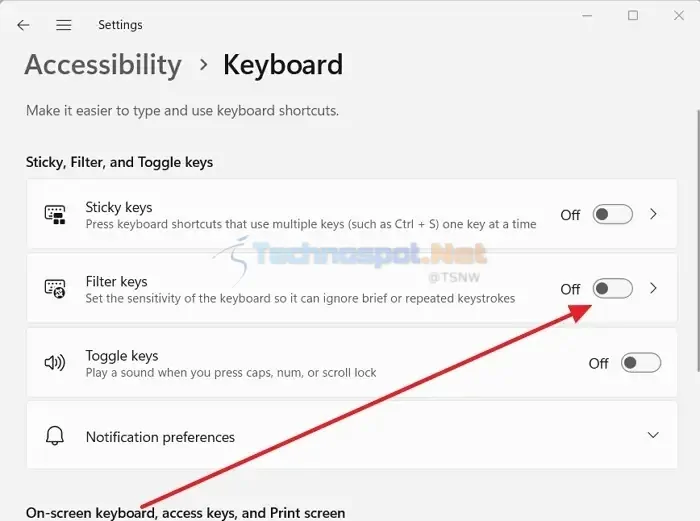Open the Filter keys settings row
The image size is (700, 521).
[352, 288]
